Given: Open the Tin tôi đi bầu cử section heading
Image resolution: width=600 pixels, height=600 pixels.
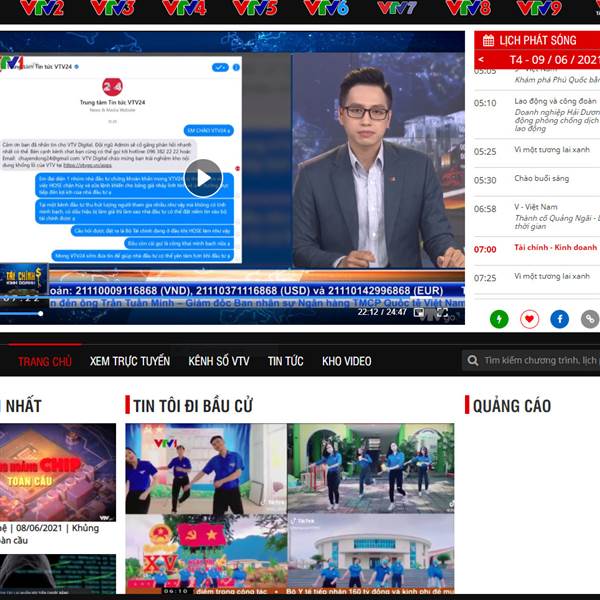Looking at the screenshot, I should point(193,406).
